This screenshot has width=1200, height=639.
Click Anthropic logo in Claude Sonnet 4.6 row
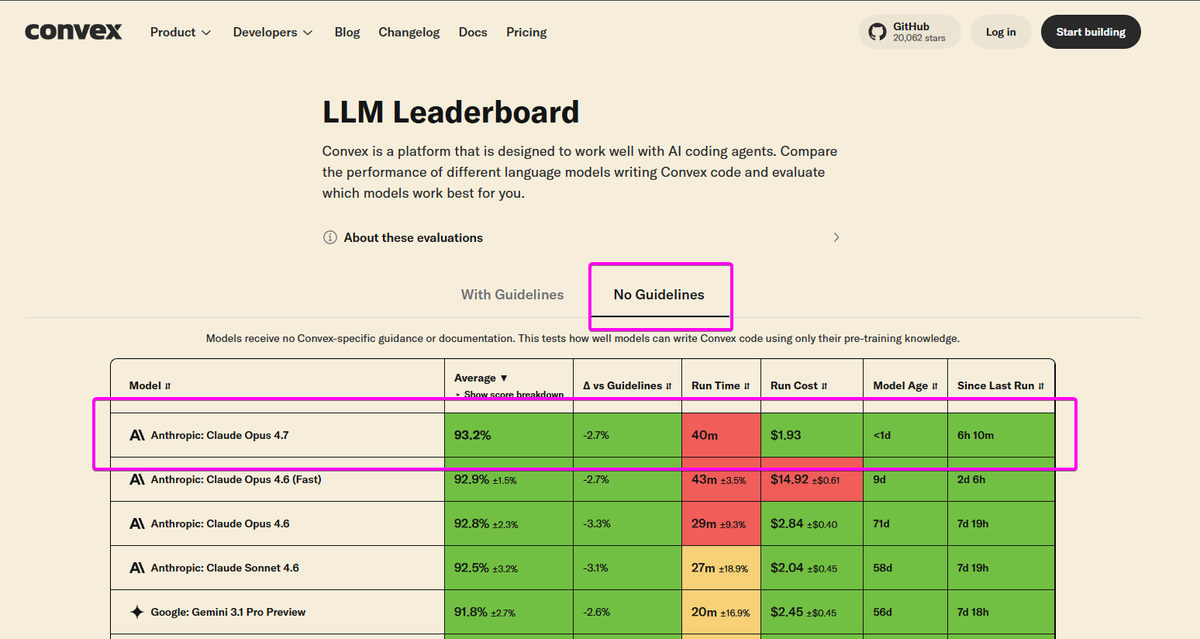[x=137, y=568]
